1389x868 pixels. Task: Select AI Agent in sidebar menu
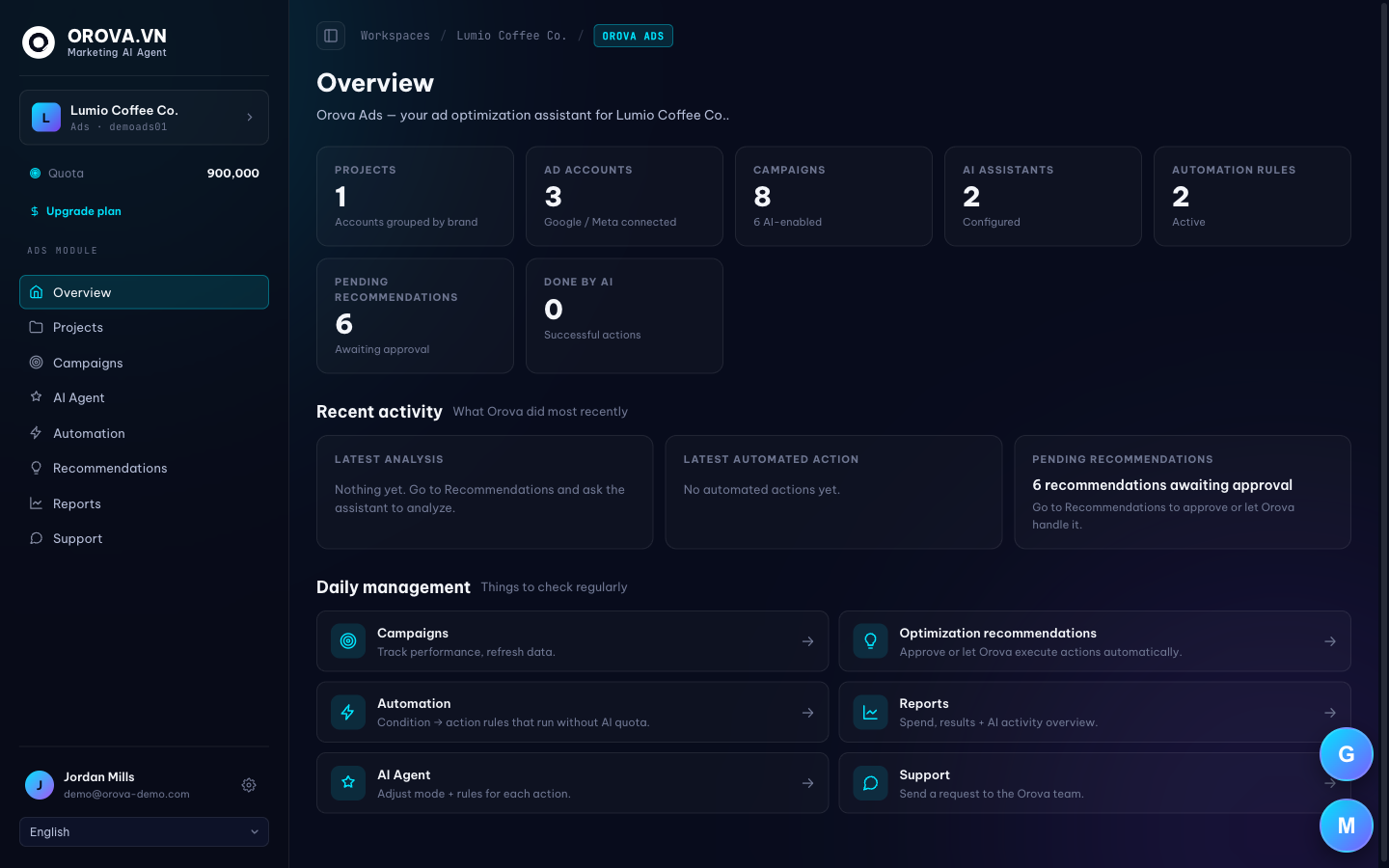(x=144, y=397)
